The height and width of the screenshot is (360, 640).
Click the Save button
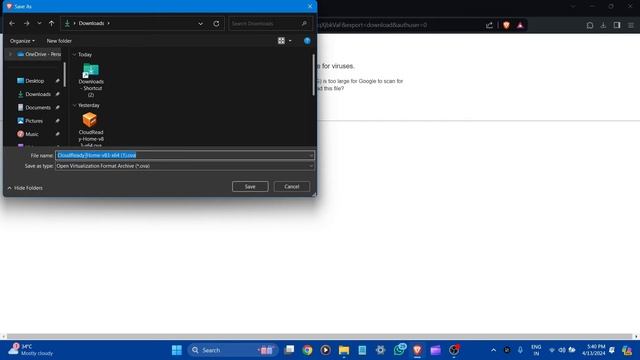point(250,187)
